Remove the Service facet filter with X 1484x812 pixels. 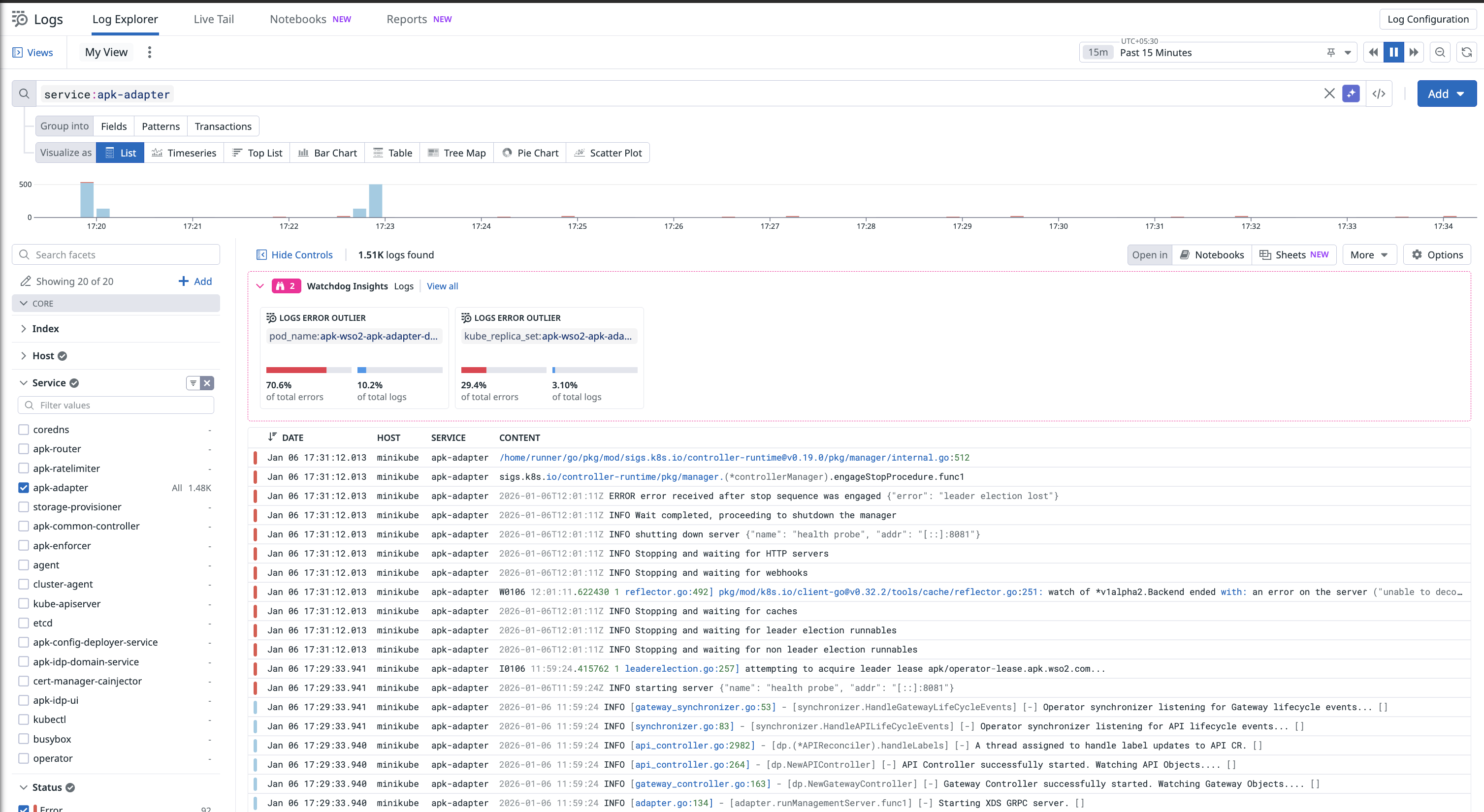coord(207,383)
